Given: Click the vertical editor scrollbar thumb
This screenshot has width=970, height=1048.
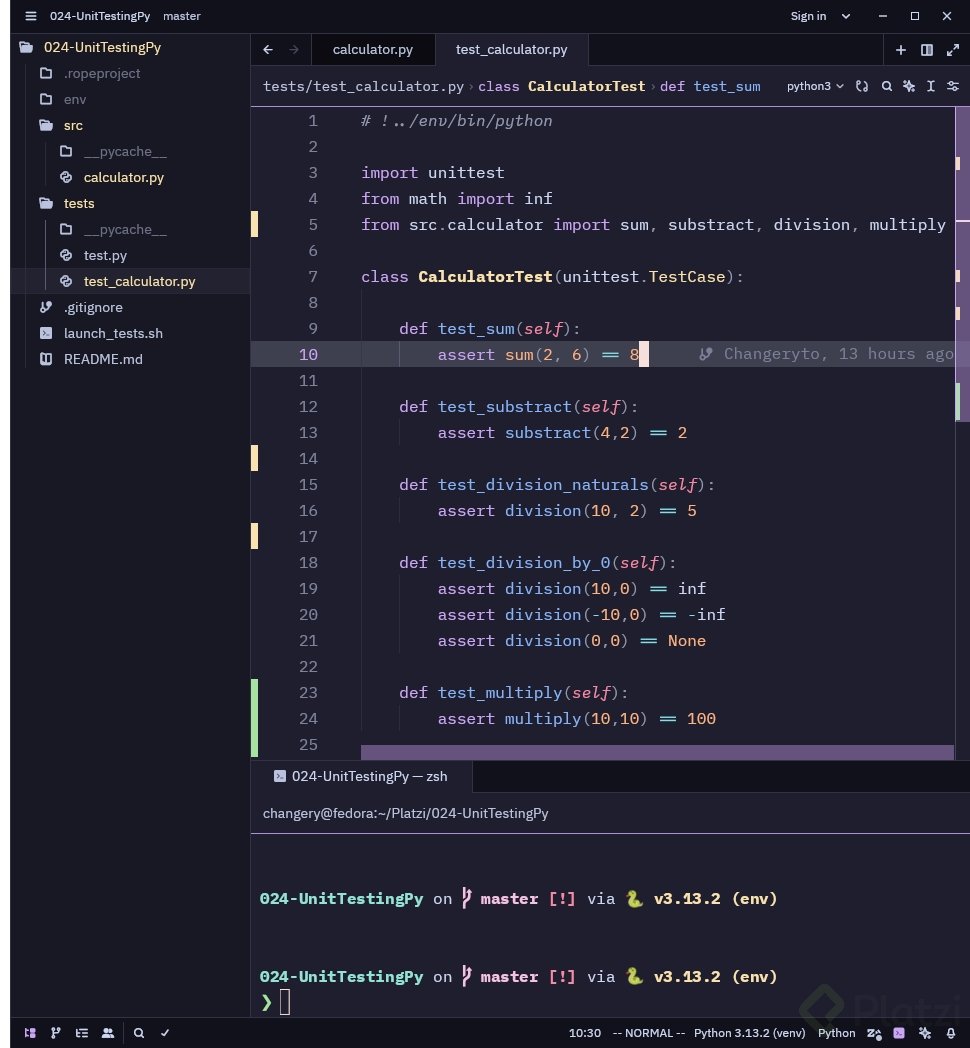Looking at the screenshot, I should [962, 264].
